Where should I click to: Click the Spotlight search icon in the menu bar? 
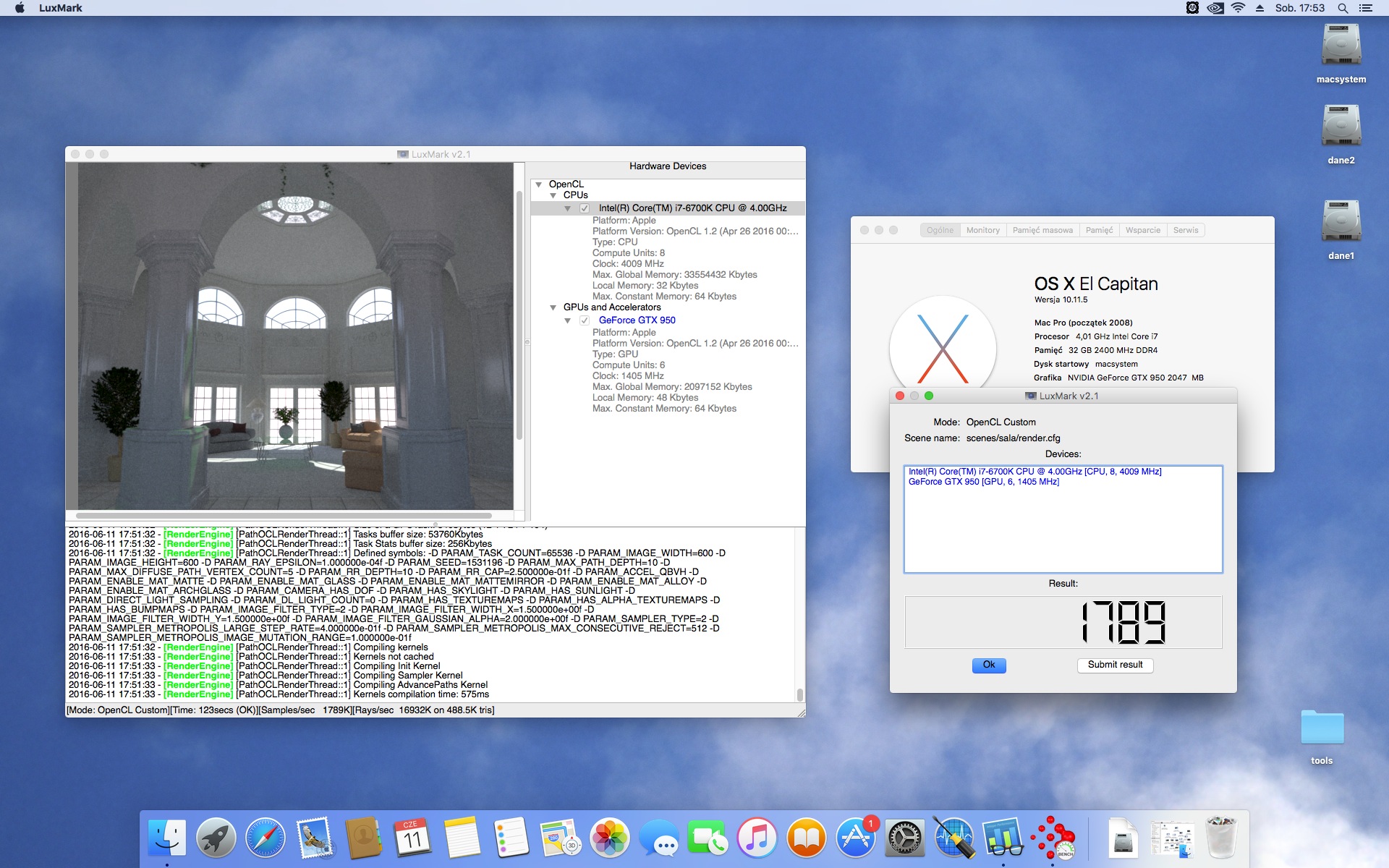1343,8
